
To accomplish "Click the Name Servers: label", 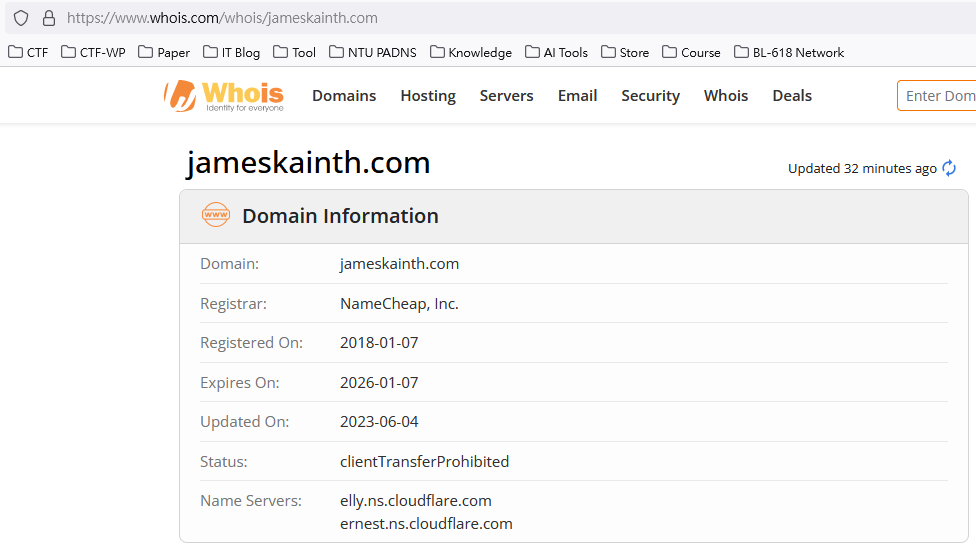I will pos(251,501).
